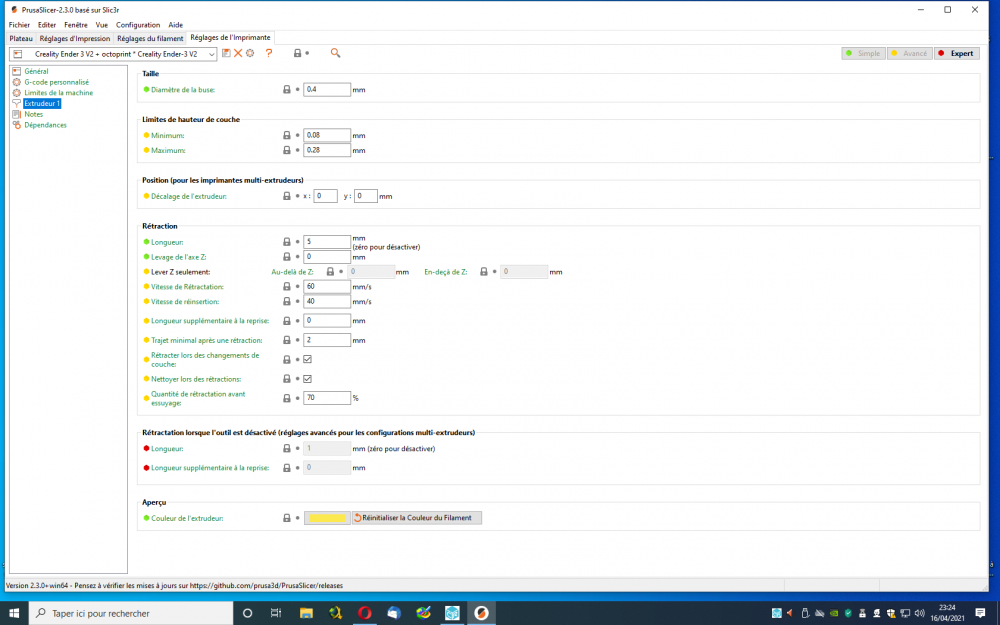Toggle Rétracter lors des changements de couche

(307, 360)
